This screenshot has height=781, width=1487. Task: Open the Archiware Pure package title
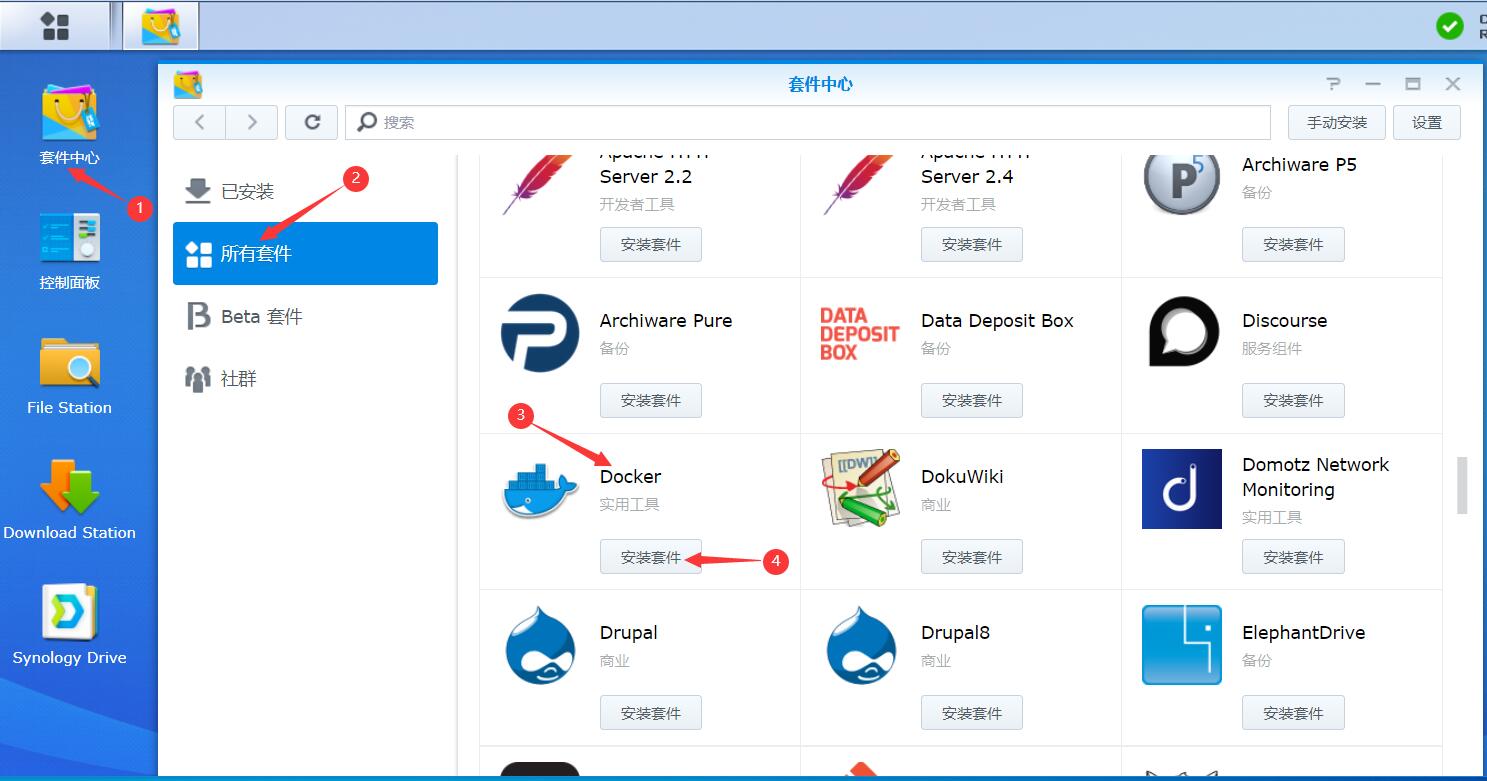[666, 321]
